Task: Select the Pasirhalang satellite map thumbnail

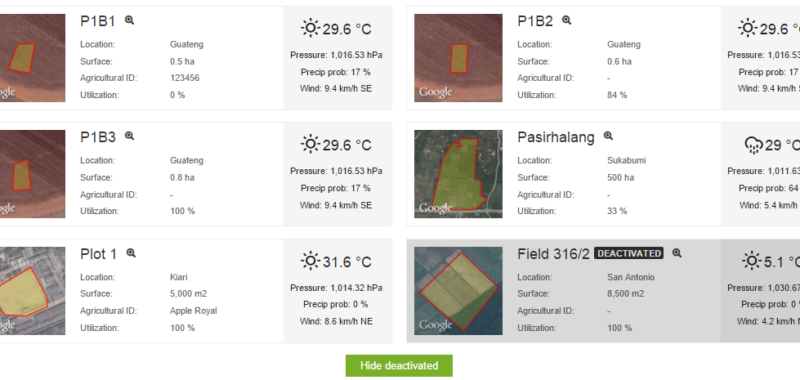Action: [x=458, y=174]
